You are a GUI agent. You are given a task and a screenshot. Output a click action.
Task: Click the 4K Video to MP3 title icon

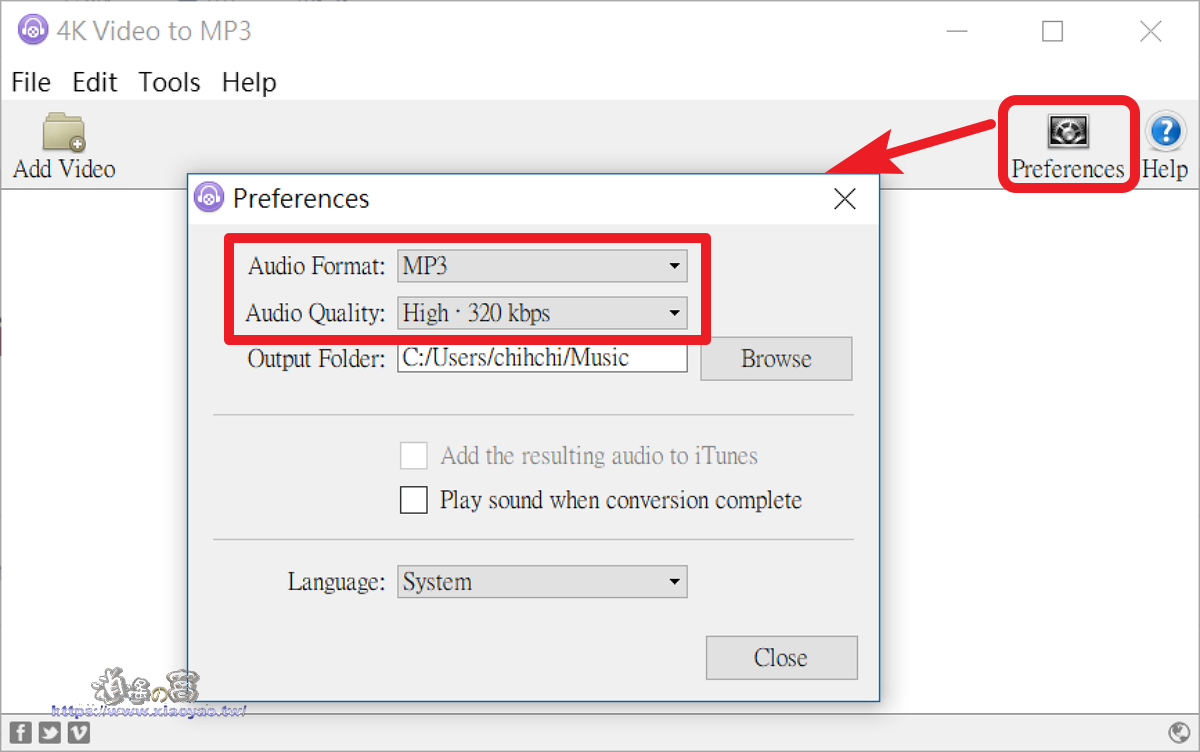click(33, 30)
